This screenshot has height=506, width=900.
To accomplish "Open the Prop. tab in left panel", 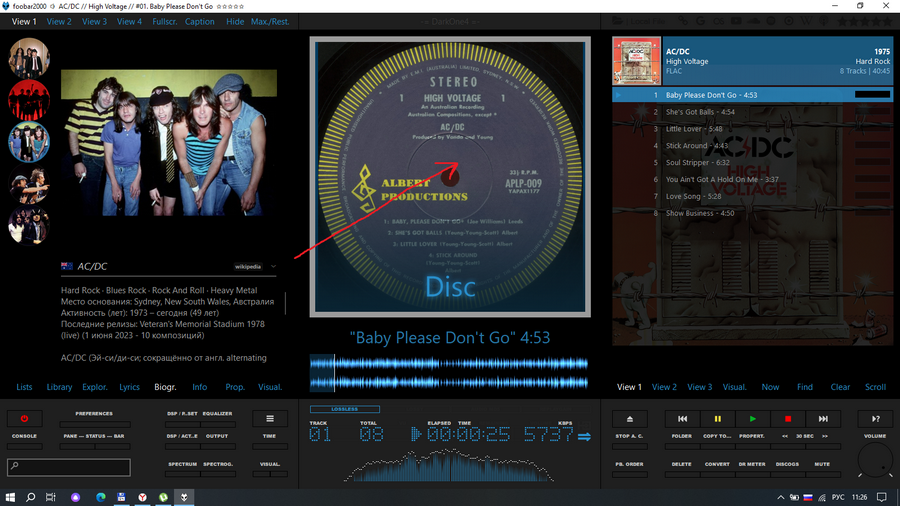I will pyautogui.click(x=235, y=387).
